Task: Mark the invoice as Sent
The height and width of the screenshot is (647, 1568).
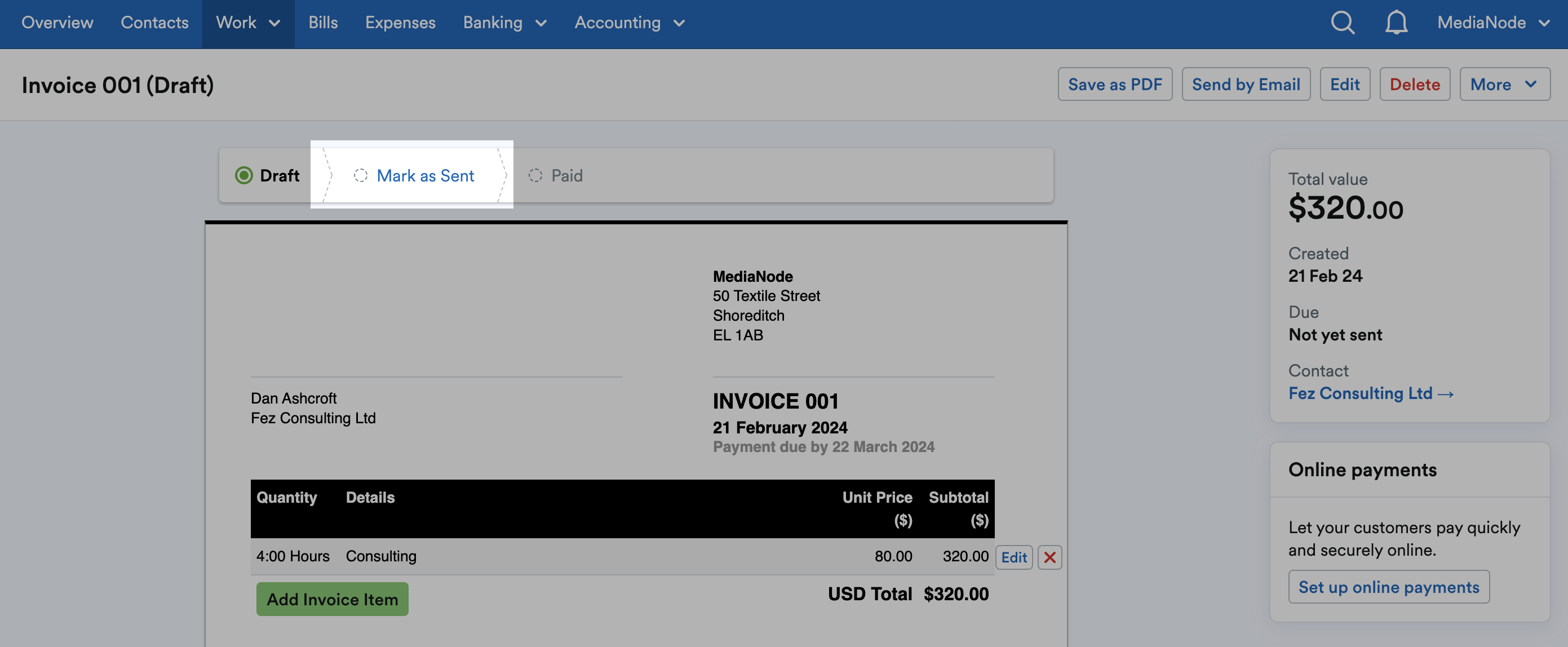Action: [425, 175]
